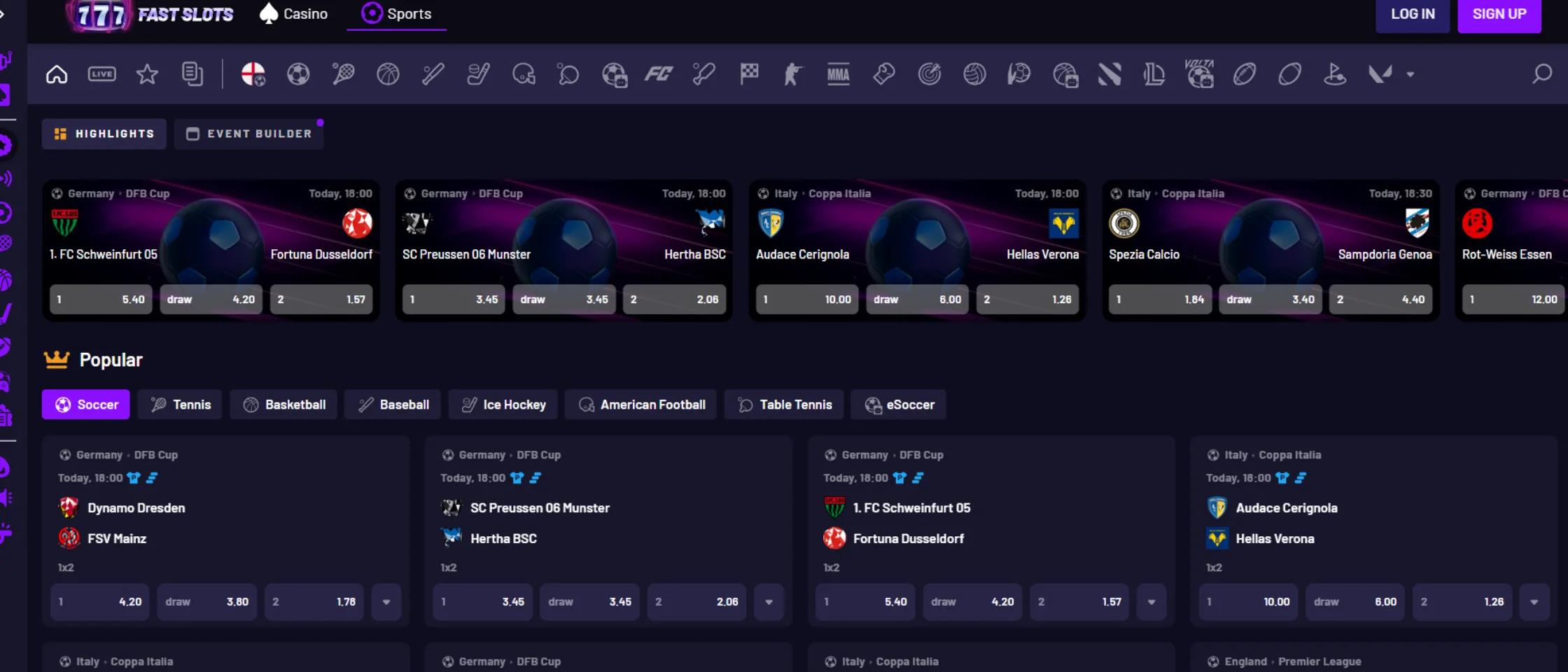
Task: Activate the Table Tennis filter tab
Action: pyautogui.click(x=783, y=404)
